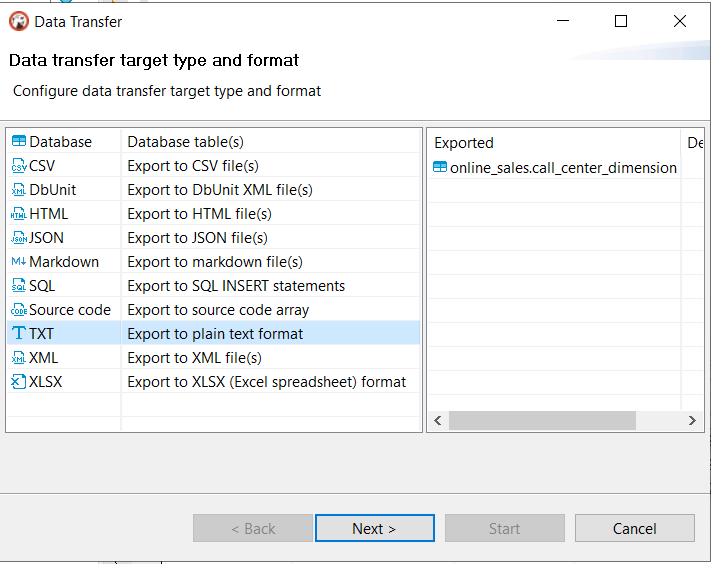Choose the HTML format label

point(49,214)
